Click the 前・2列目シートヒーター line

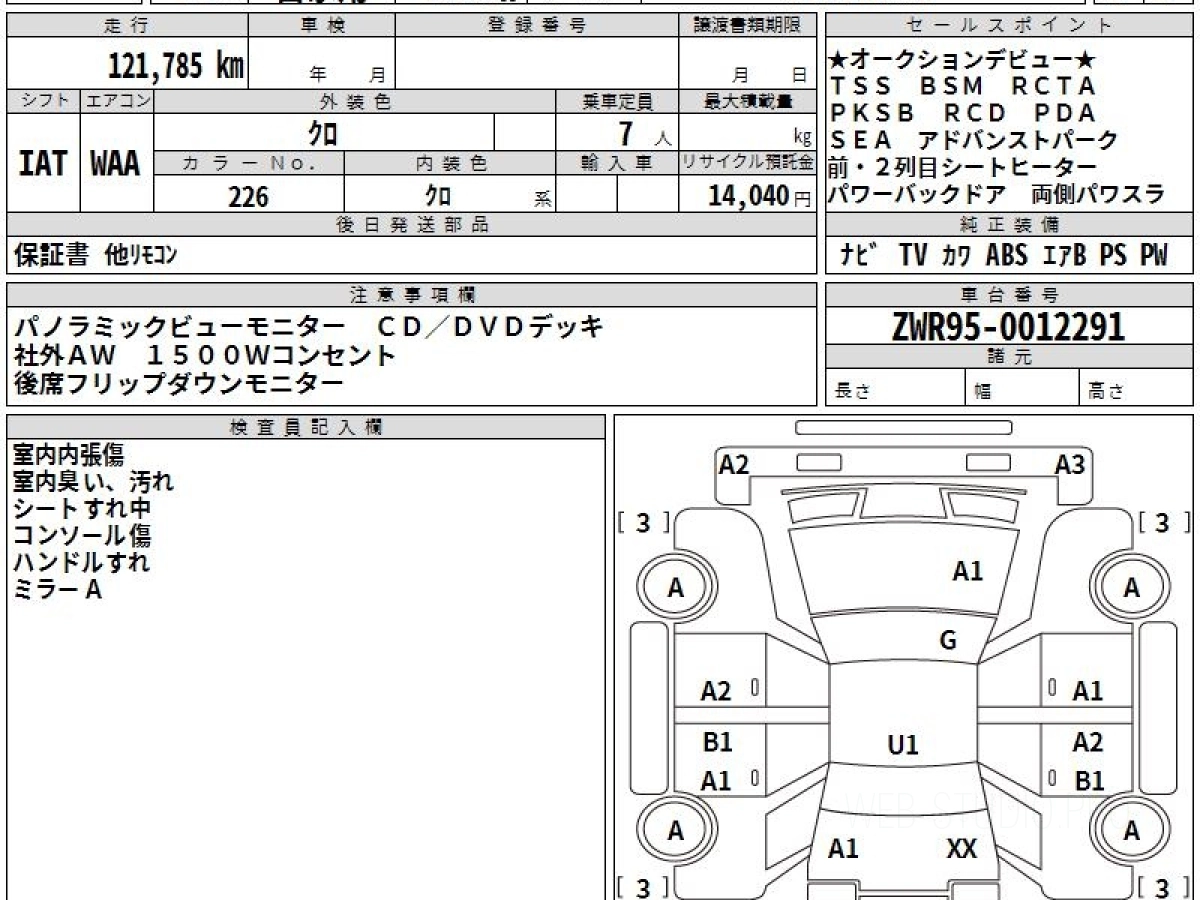[x=962, y=167]
